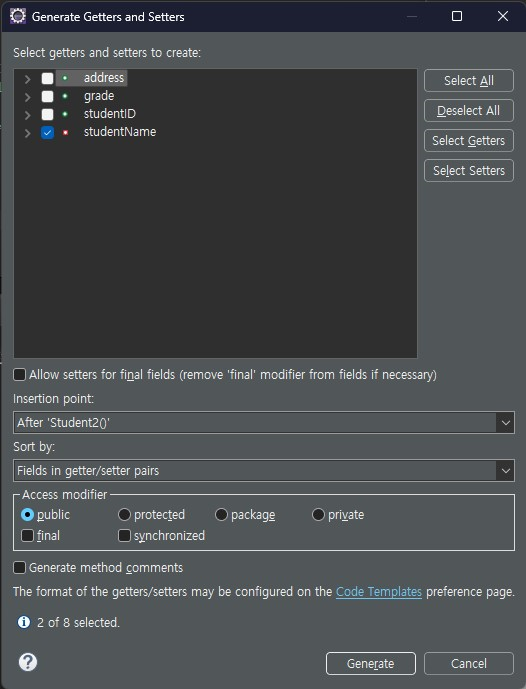Uncheck the studentName field checkbox
Image resolution: width=526 pixels, height=689 pixels.
point(47,132)
